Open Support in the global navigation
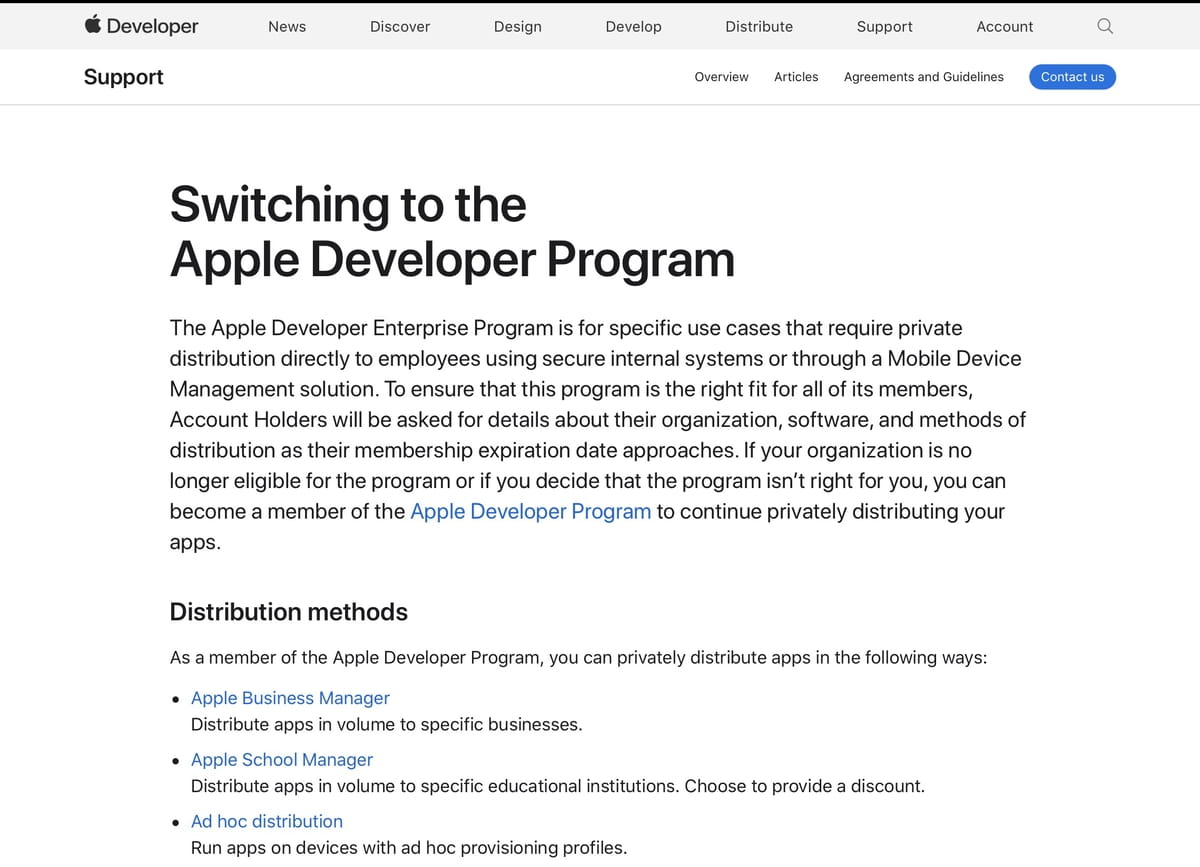 click(x=885, y=27)
